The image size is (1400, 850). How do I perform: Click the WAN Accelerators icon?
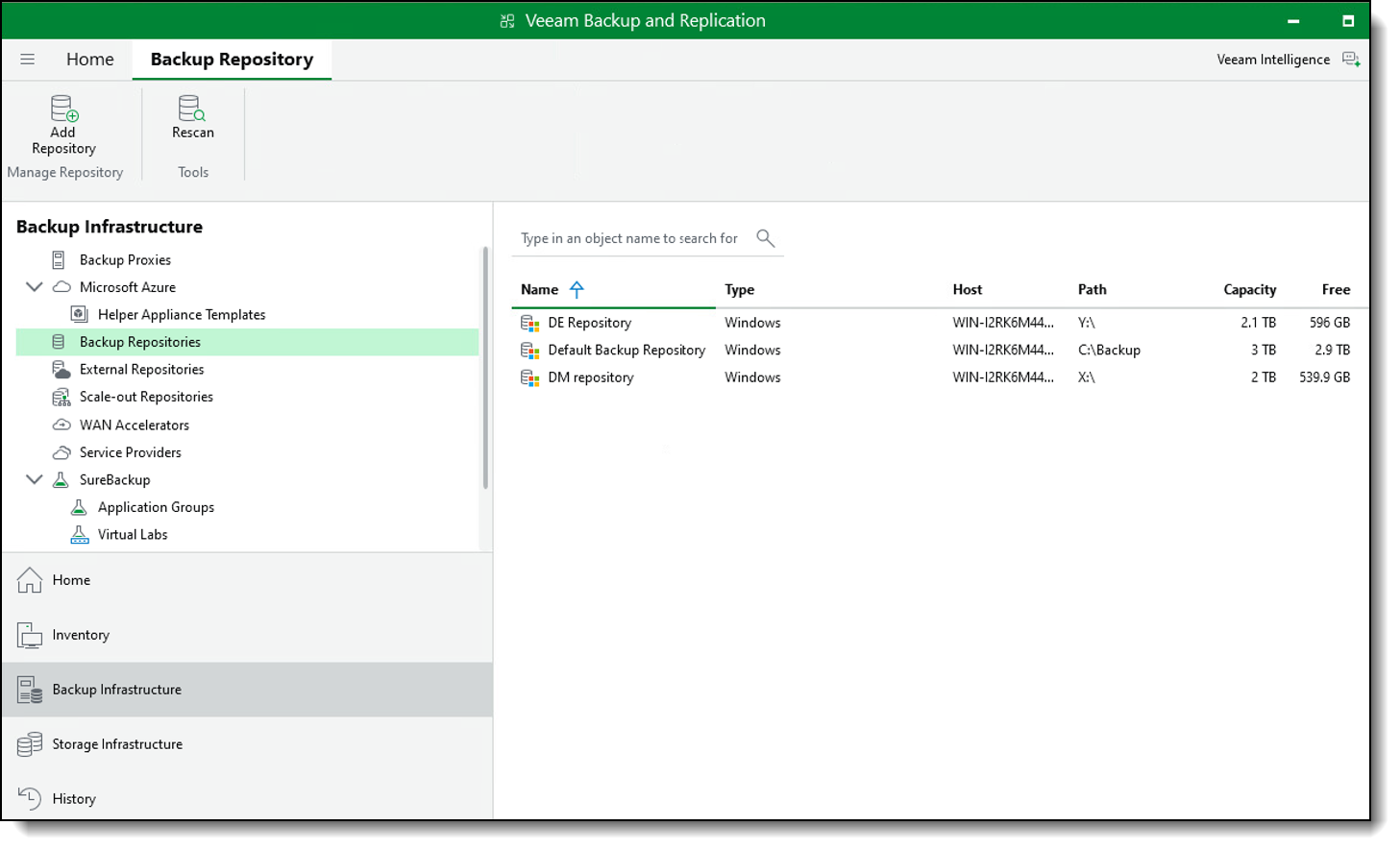[61, 425]
